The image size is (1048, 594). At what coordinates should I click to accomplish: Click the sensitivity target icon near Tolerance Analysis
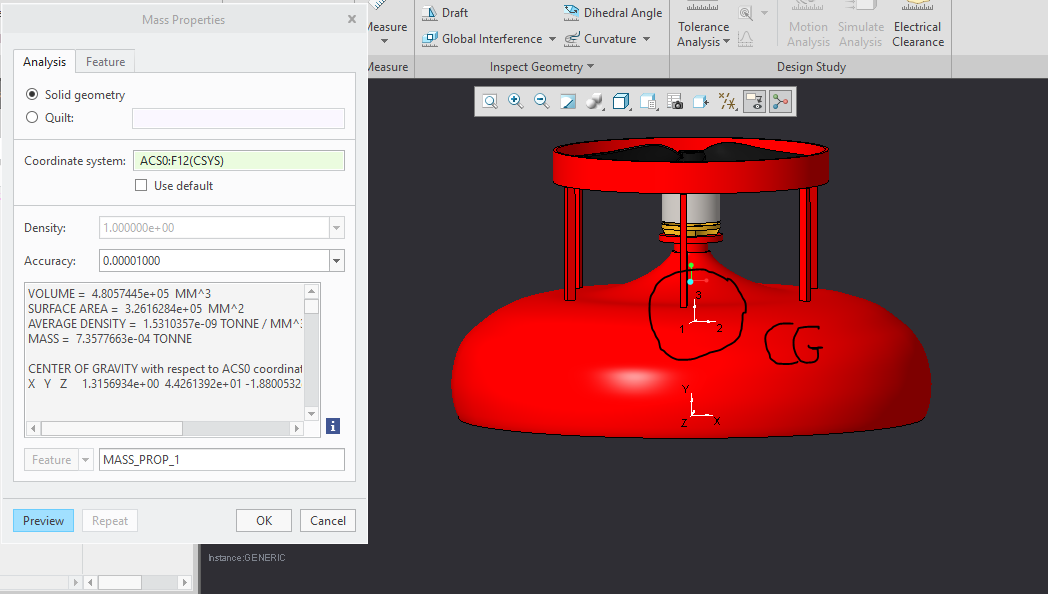click(x=745, y=13)
